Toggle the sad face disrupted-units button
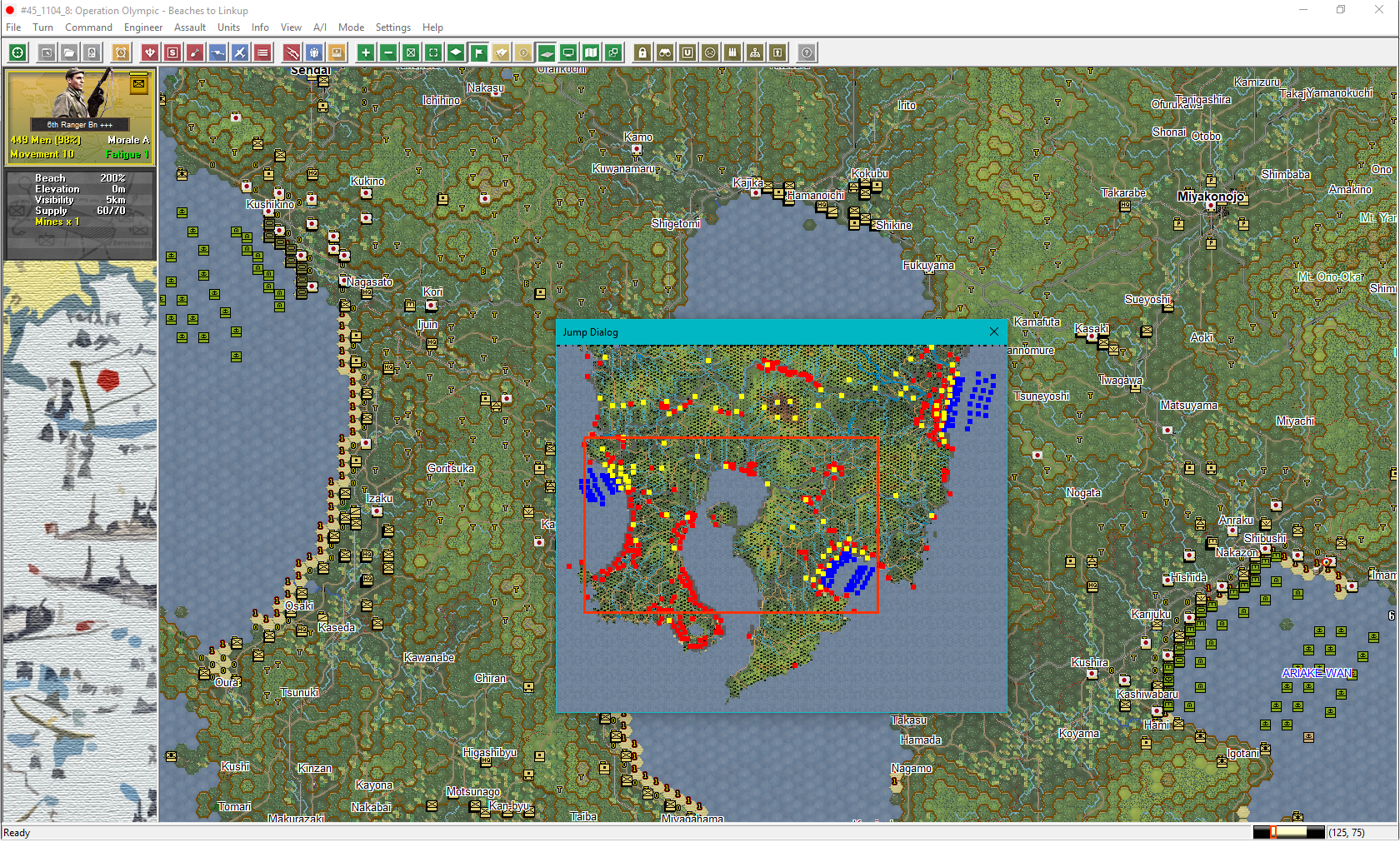 pos(710,52)
